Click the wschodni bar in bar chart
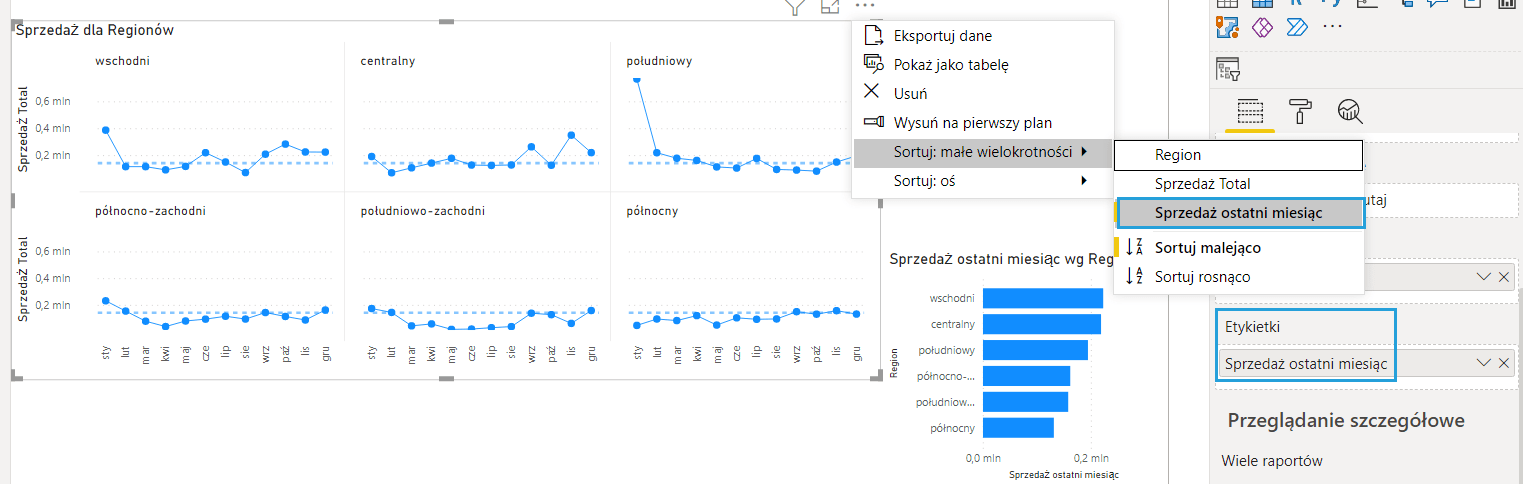 coord(1042,298)
